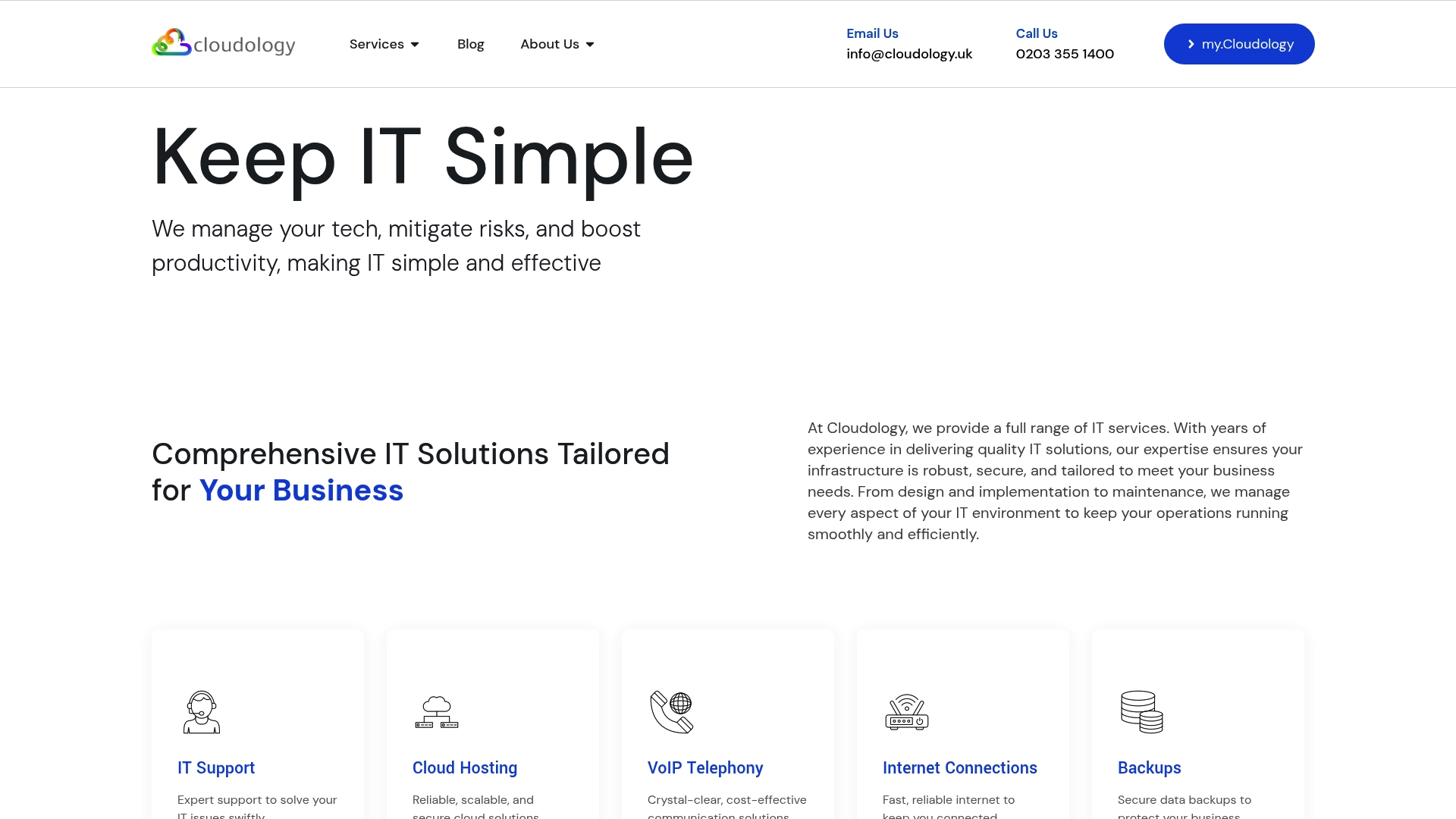Click the Cloudology cloud logo

pos(172,43)
